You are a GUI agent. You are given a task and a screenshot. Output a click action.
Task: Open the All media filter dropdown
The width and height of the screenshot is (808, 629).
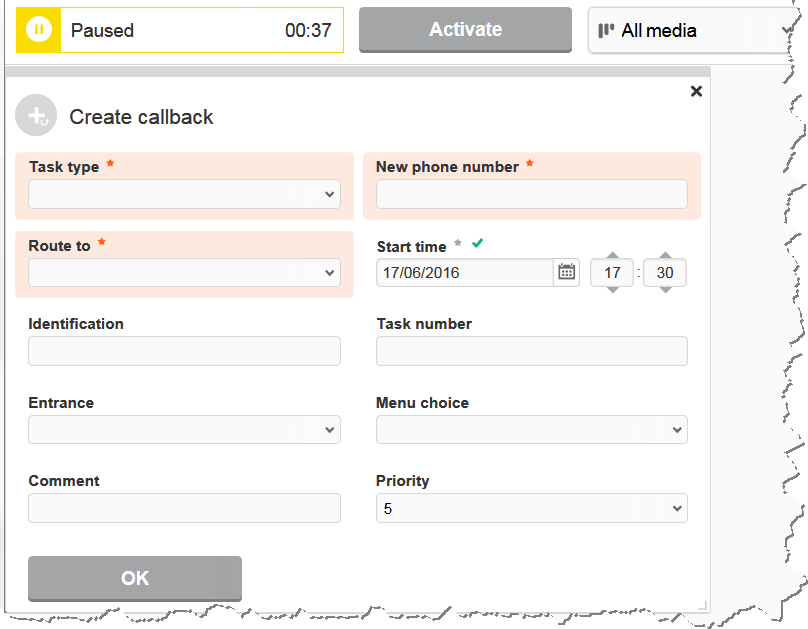(x=693, y=30)
